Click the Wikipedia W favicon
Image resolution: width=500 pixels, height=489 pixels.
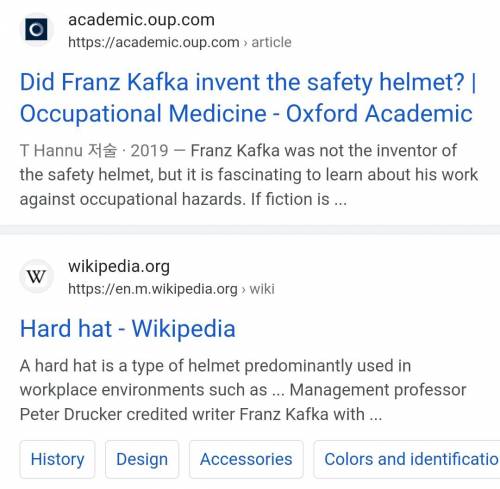point(36,276)
